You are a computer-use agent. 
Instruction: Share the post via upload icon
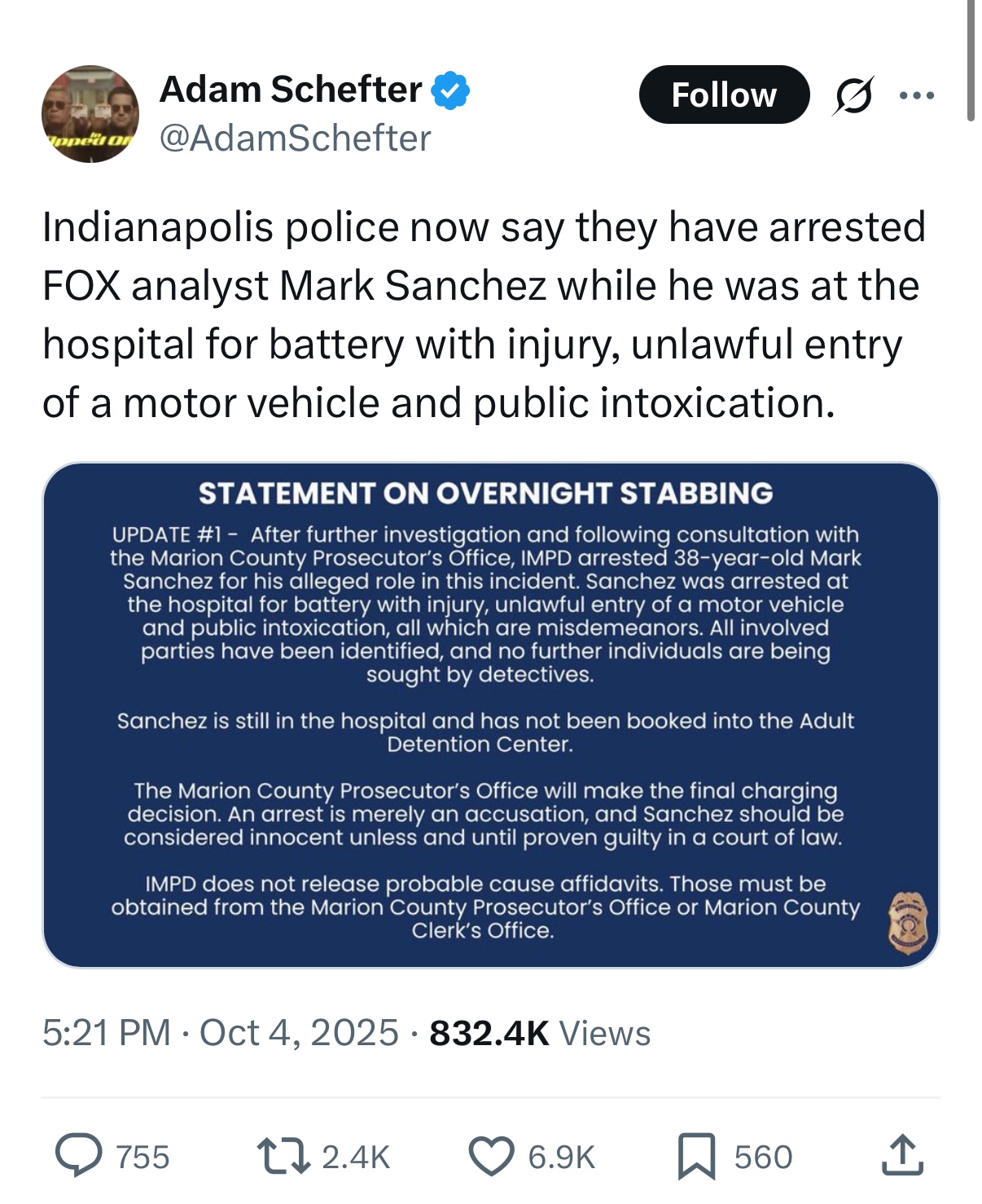click(x=902, y=1156)
